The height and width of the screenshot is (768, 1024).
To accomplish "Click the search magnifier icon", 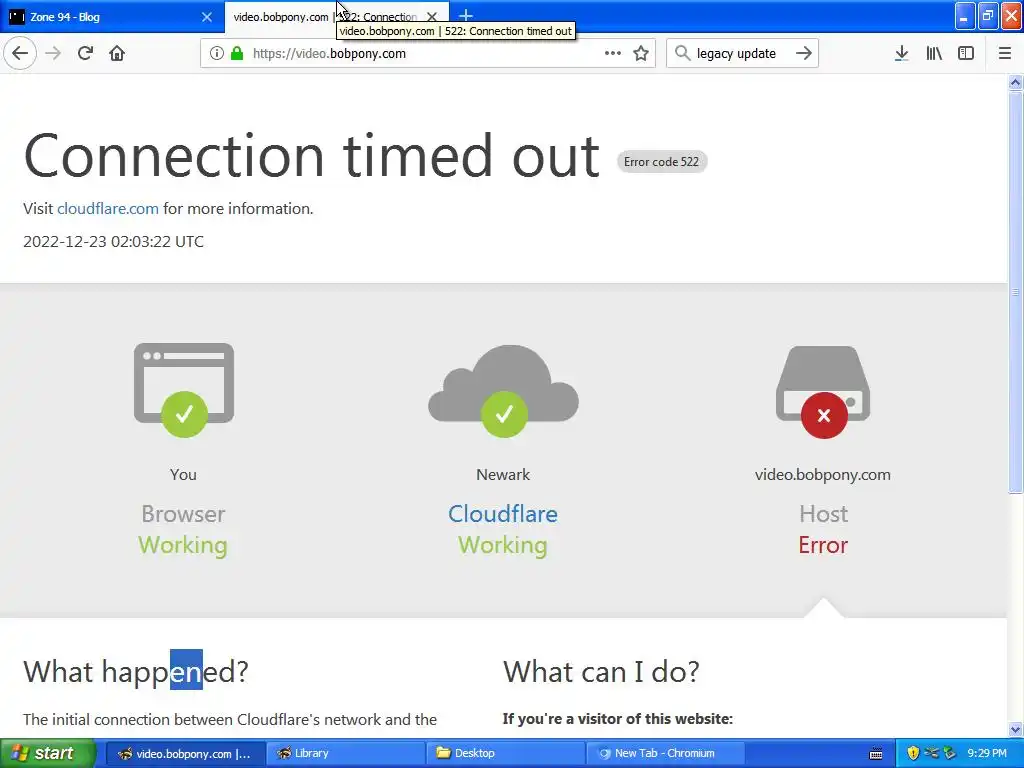I will click(x=682, y=54).
